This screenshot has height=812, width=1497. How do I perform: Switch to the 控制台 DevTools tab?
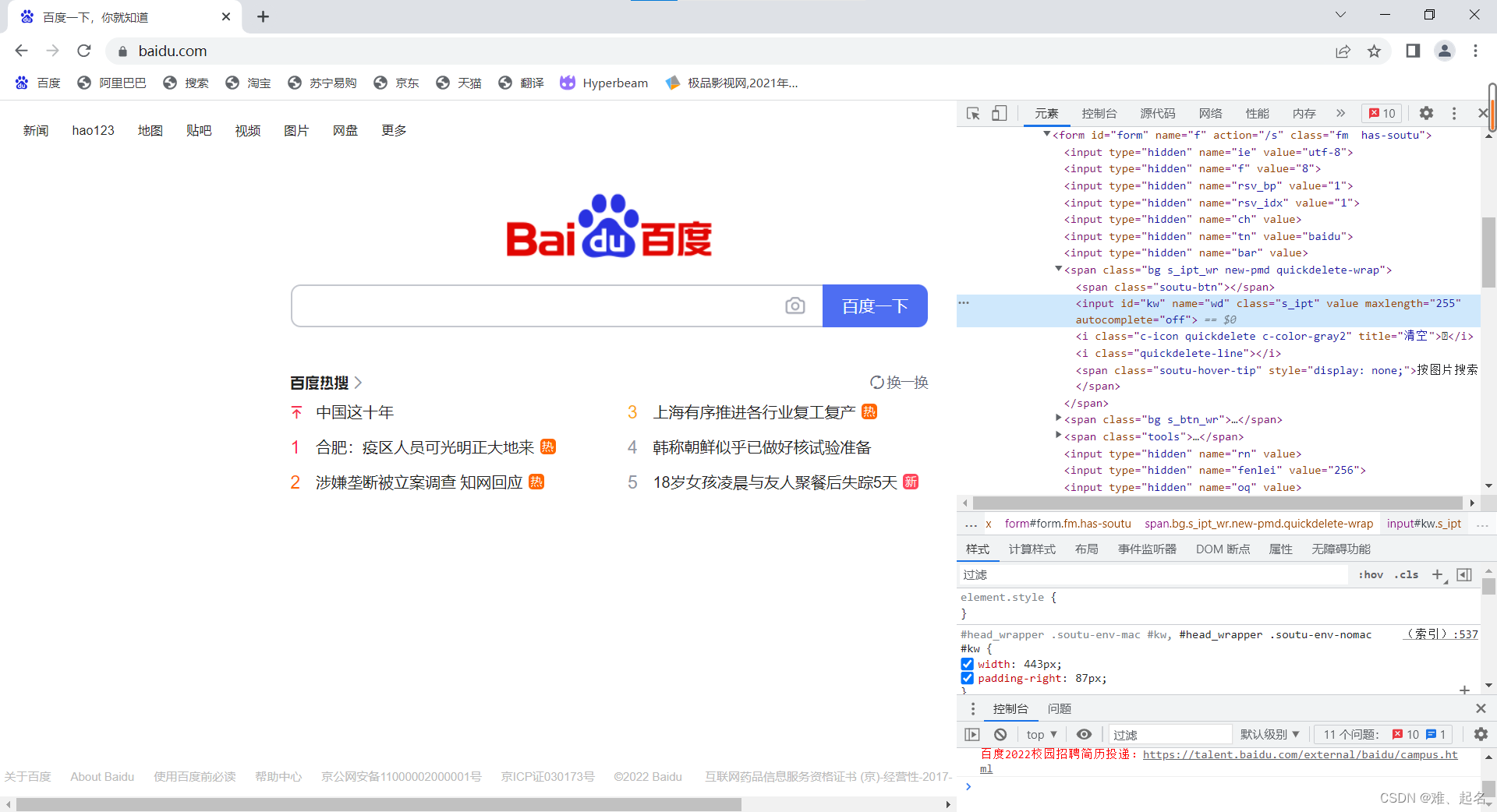point(1099,114)
